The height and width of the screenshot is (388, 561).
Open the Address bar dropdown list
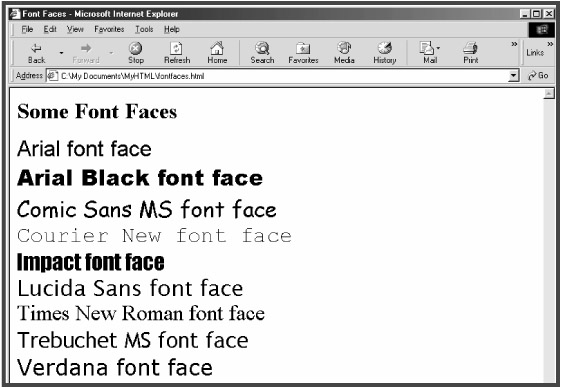[514, 76]
